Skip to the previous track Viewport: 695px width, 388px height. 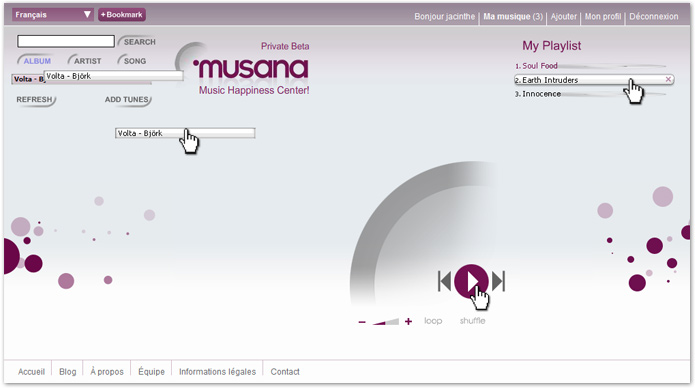pos(444,281)
